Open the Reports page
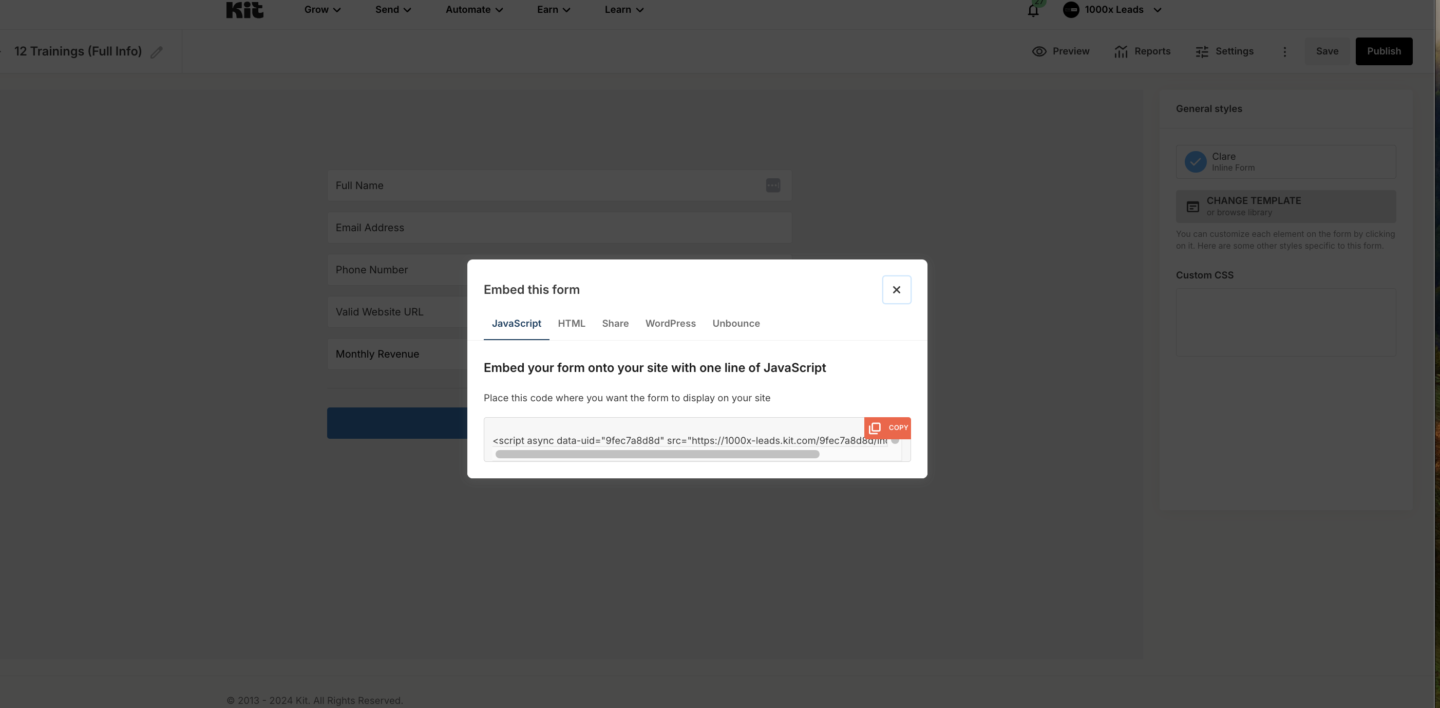1440x708 pixels. [1142, 51]
